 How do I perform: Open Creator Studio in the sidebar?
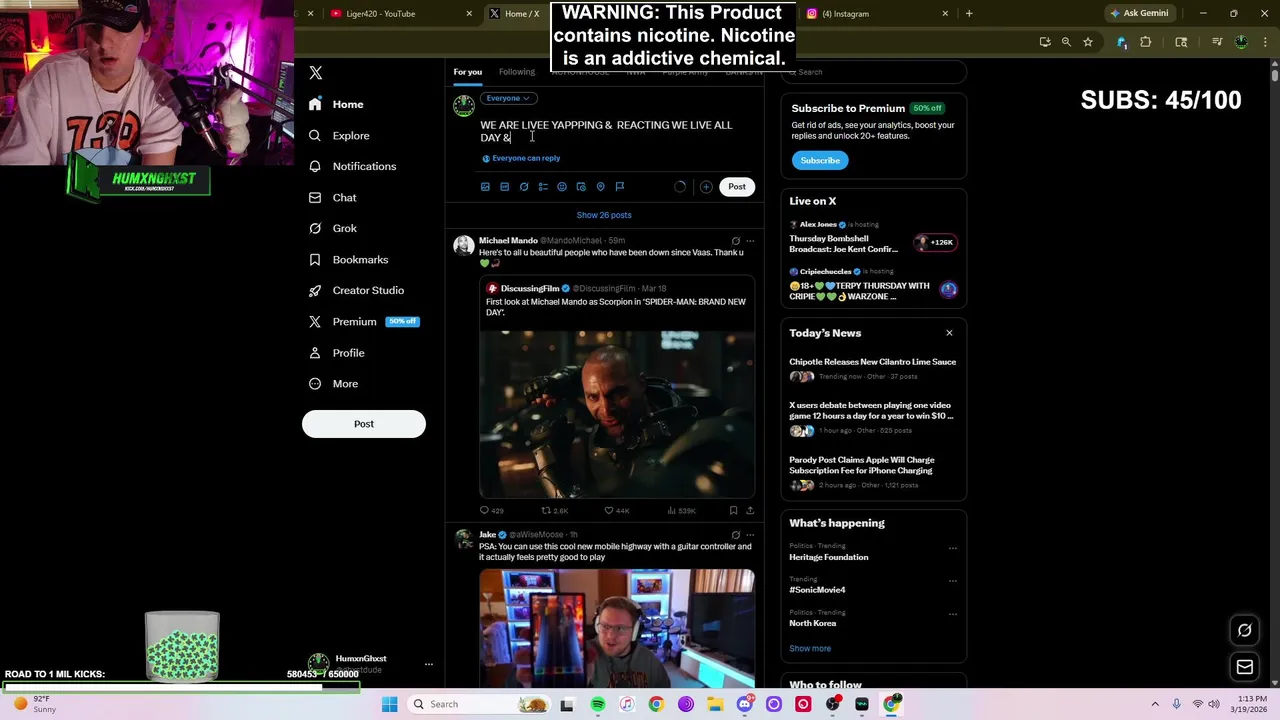(x=356, y=290)
